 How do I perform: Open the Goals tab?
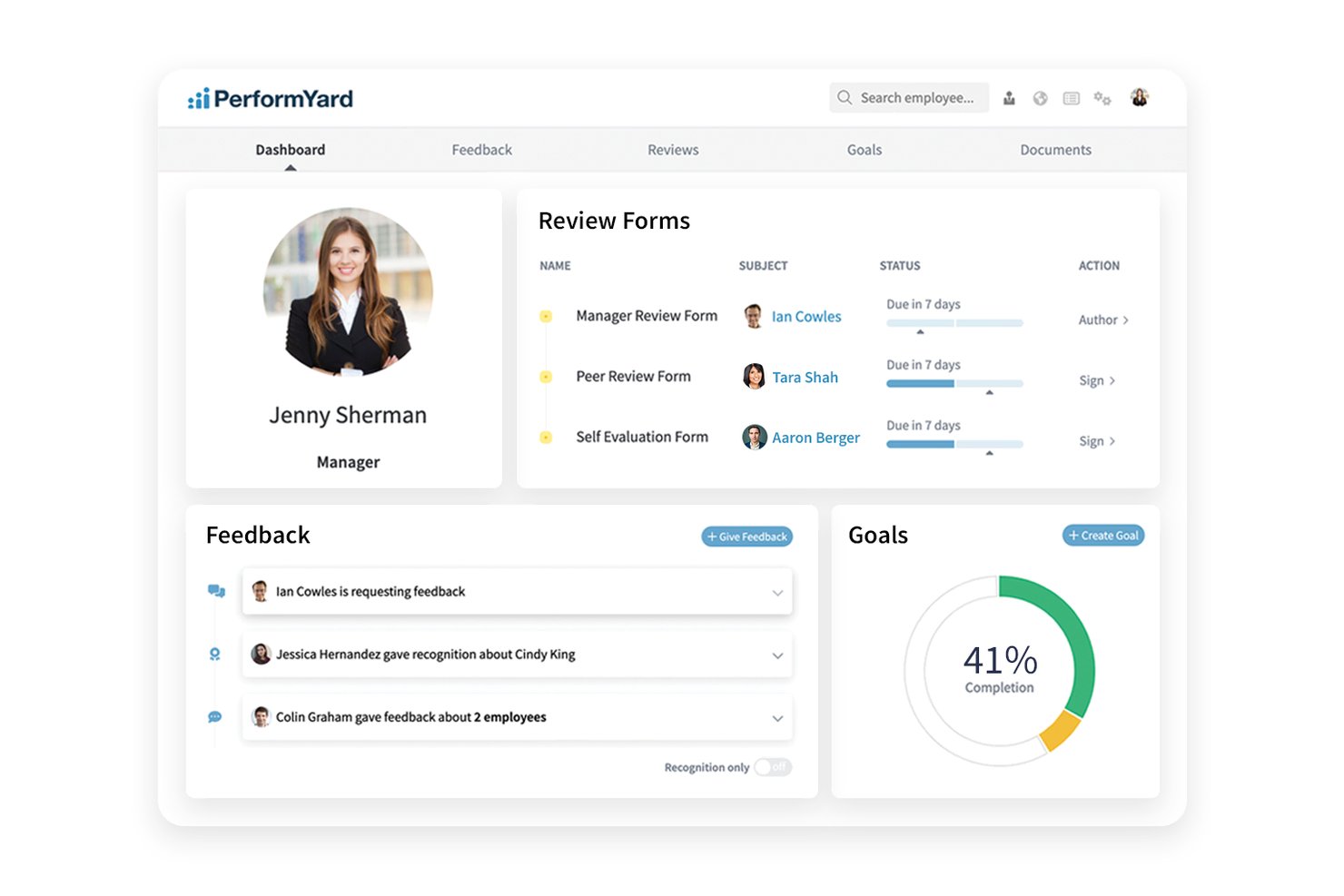coord(865,150)
